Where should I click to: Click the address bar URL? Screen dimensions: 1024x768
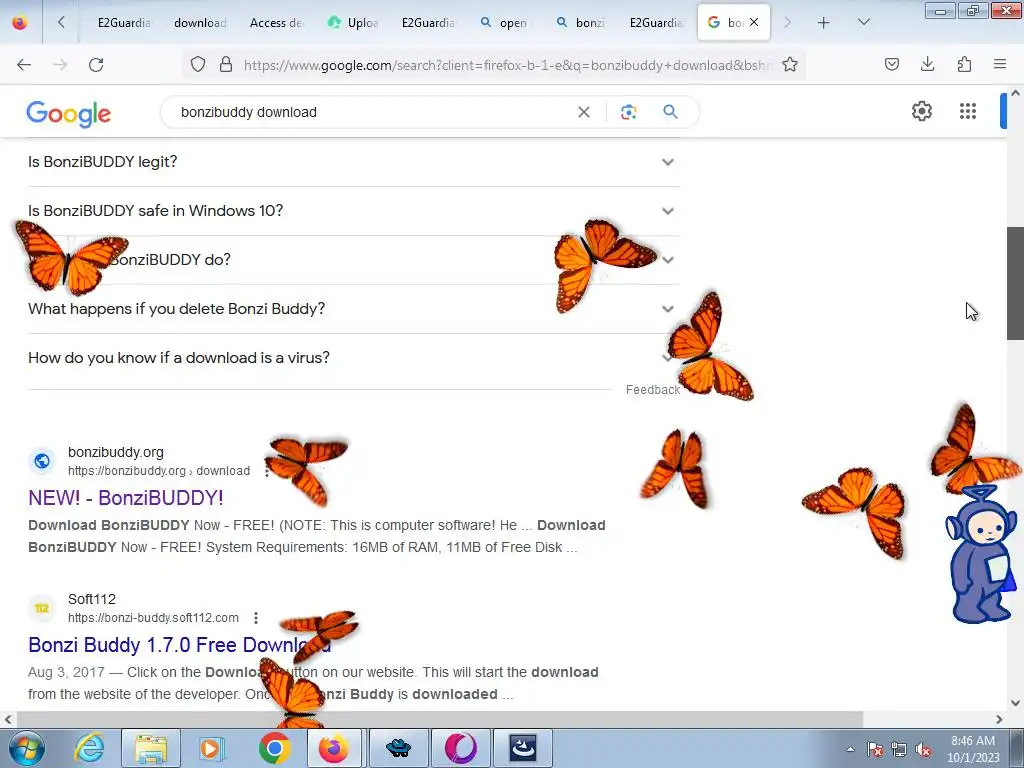point(507,65)
